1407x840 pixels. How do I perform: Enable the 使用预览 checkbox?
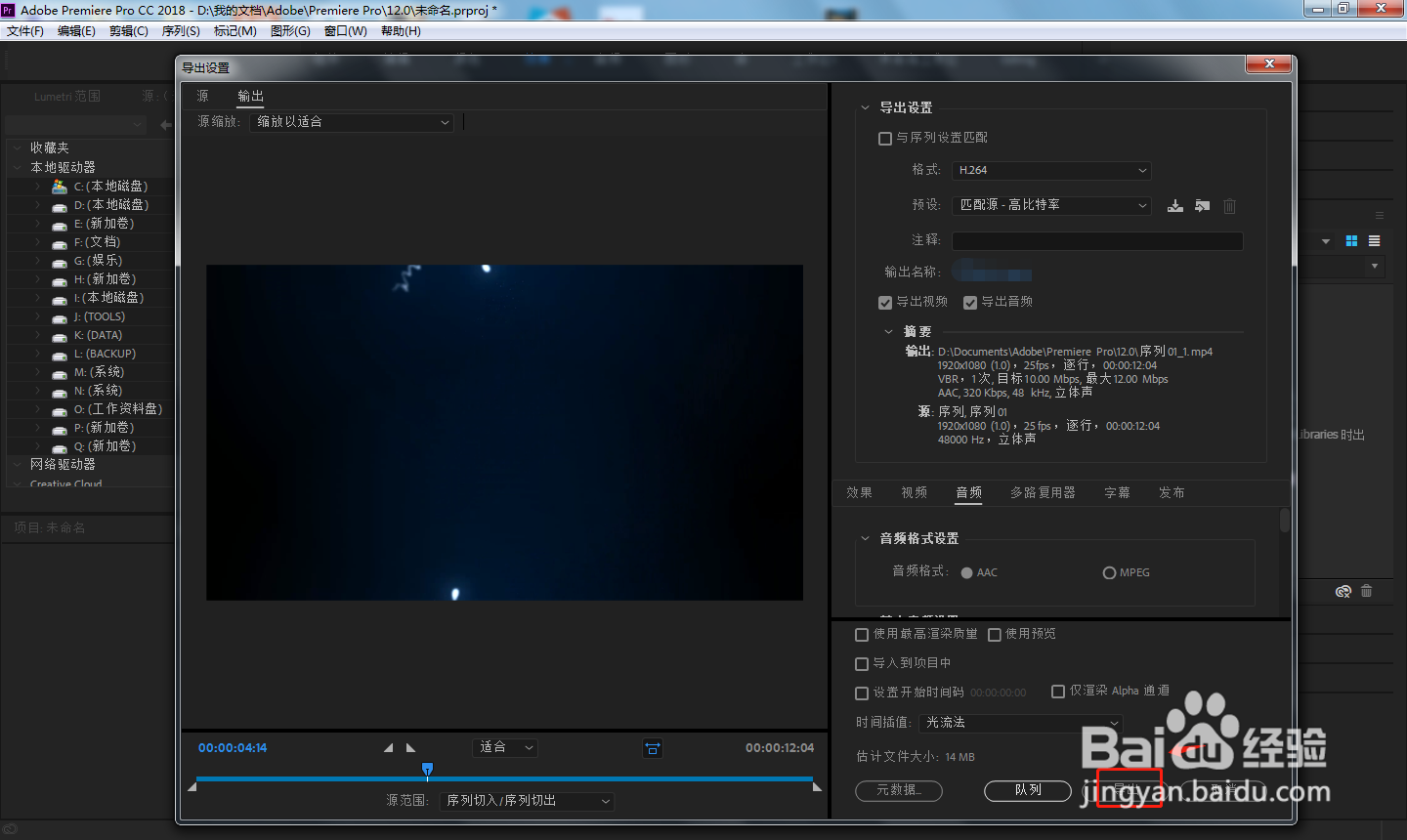(x=995, y=635)
